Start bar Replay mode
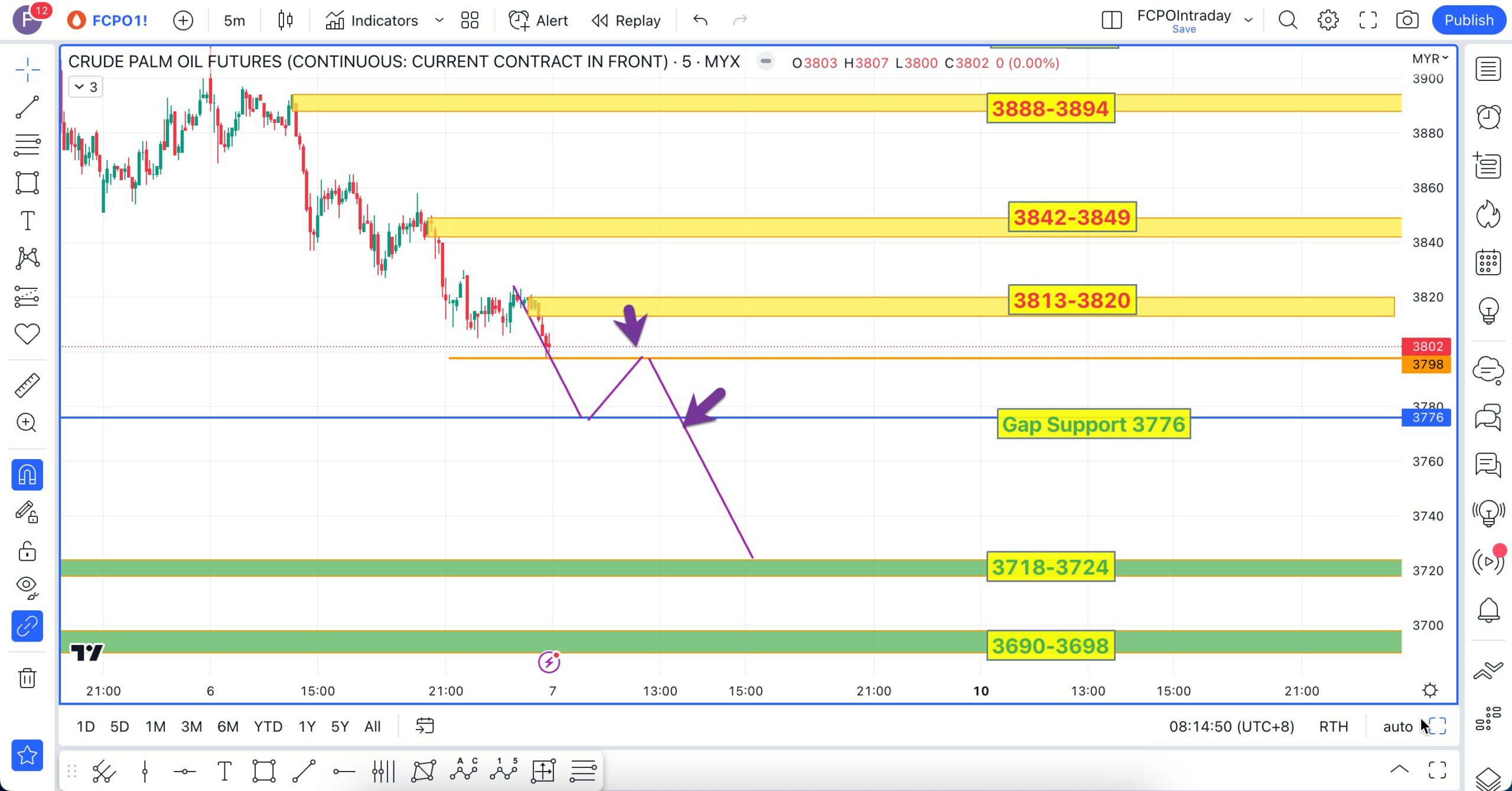The width and height of the screenshot is (1512, 791). pyautogui.click(x=626, y=21)
